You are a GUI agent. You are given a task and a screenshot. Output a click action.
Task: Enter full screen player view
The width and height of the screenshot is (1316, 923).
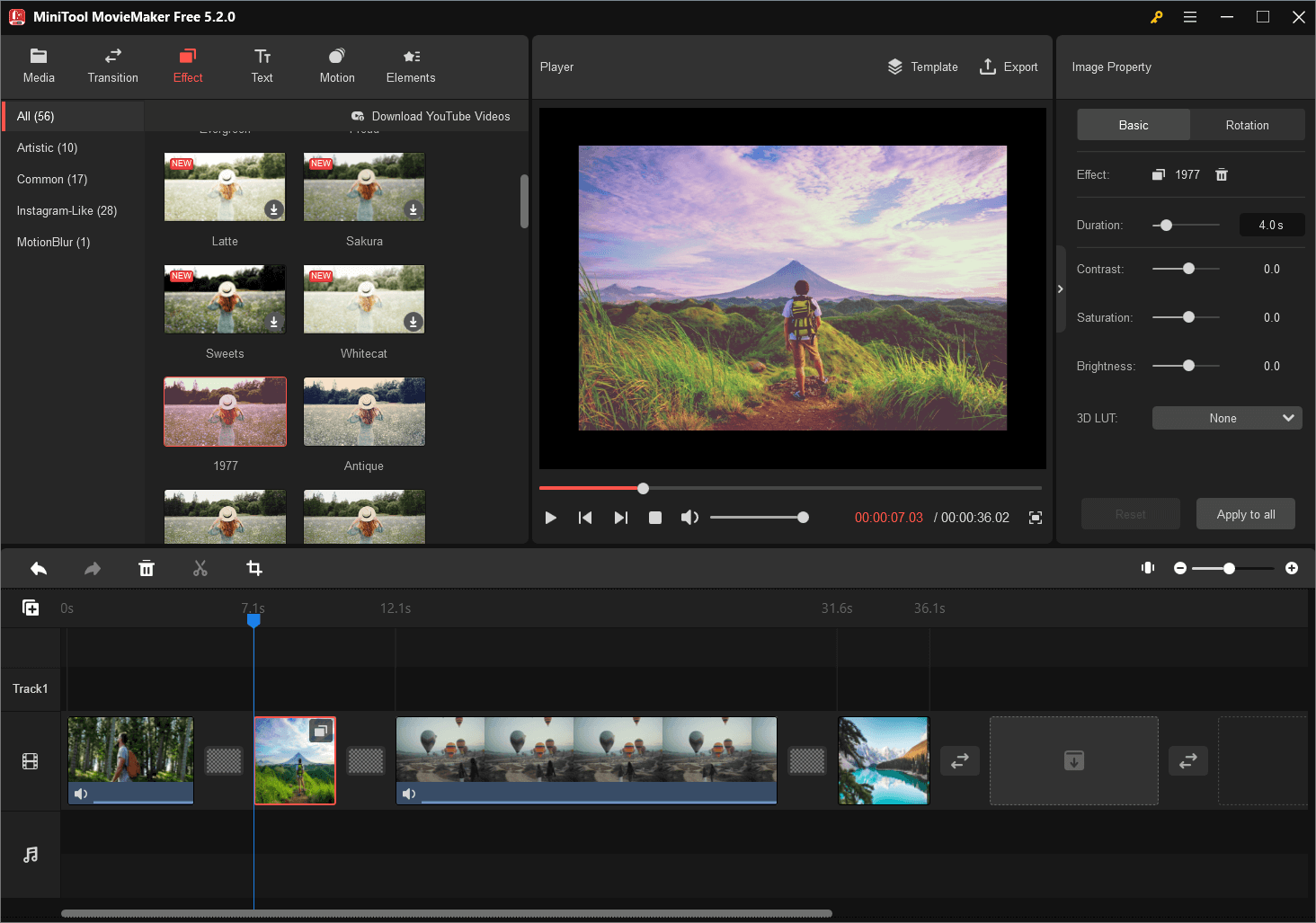coord(1036,518)
